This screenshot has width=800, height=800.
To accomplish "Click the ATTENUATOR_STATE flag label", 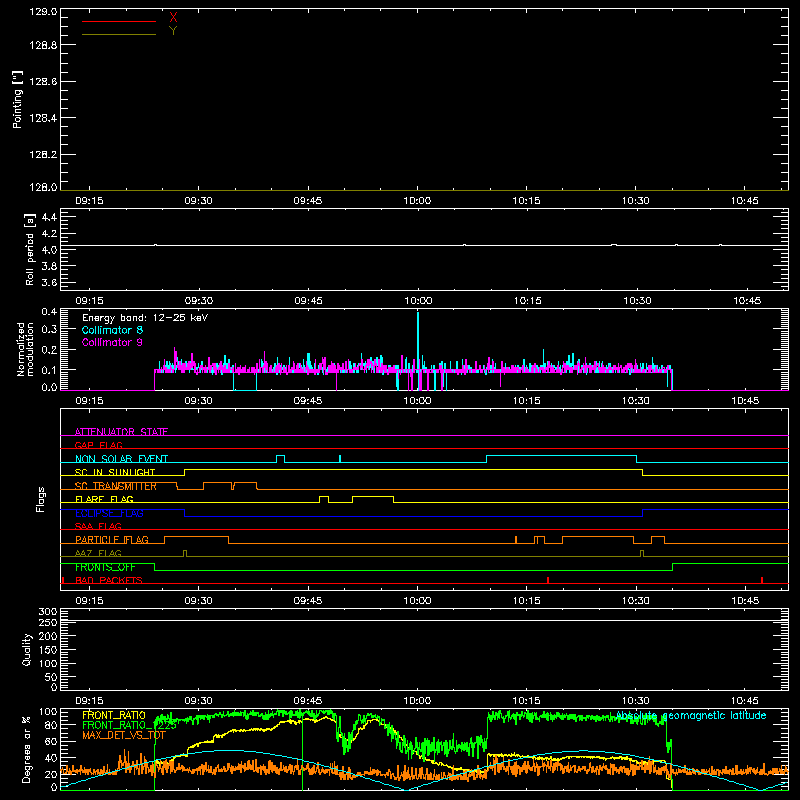I will (121, 432).
